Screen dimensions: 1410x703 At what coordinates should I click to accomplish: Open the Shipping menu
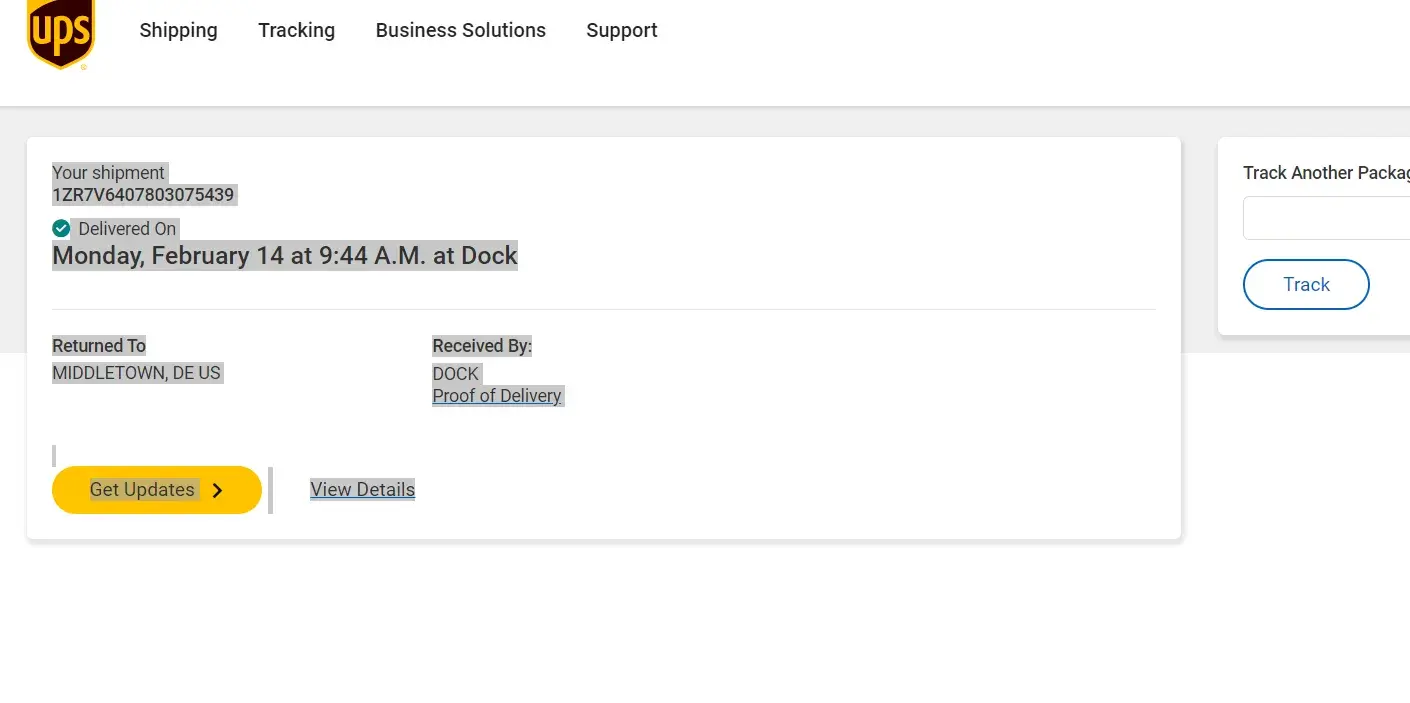178,30
